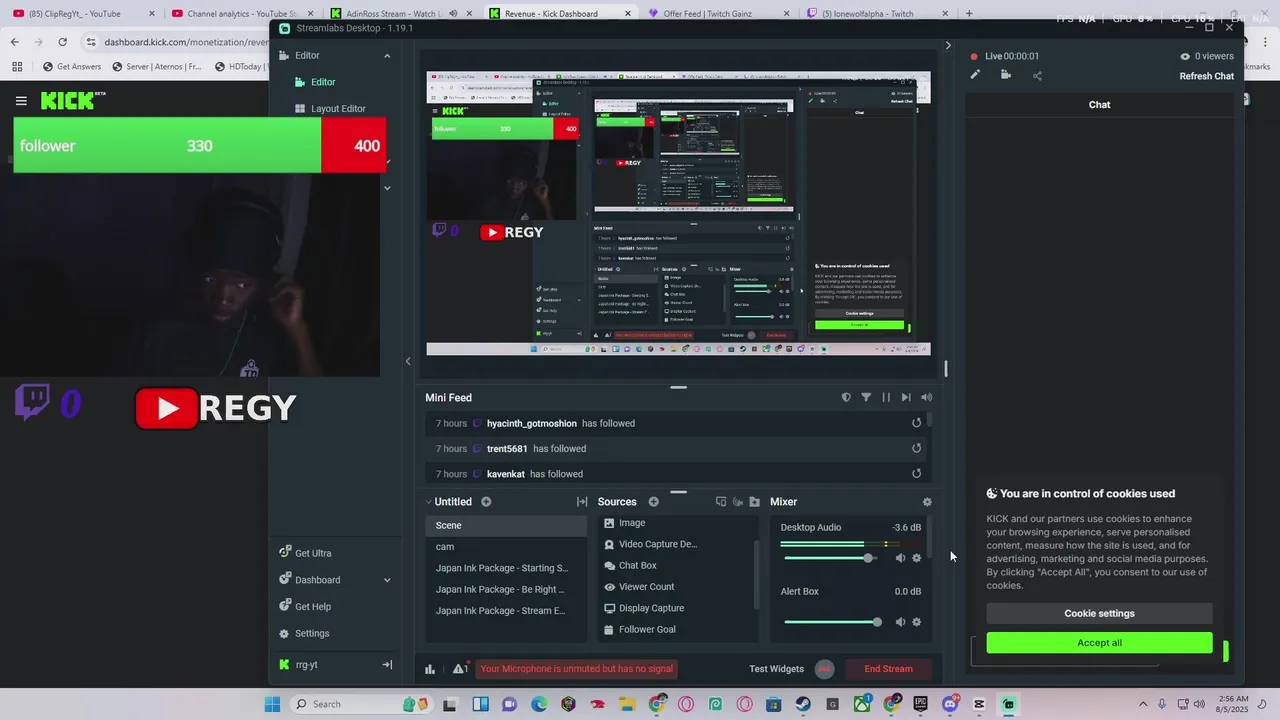Repeat alert for hyacinth_gotmoshion
Viewport: 1280px width, 720px height.
tap(916, 423)
